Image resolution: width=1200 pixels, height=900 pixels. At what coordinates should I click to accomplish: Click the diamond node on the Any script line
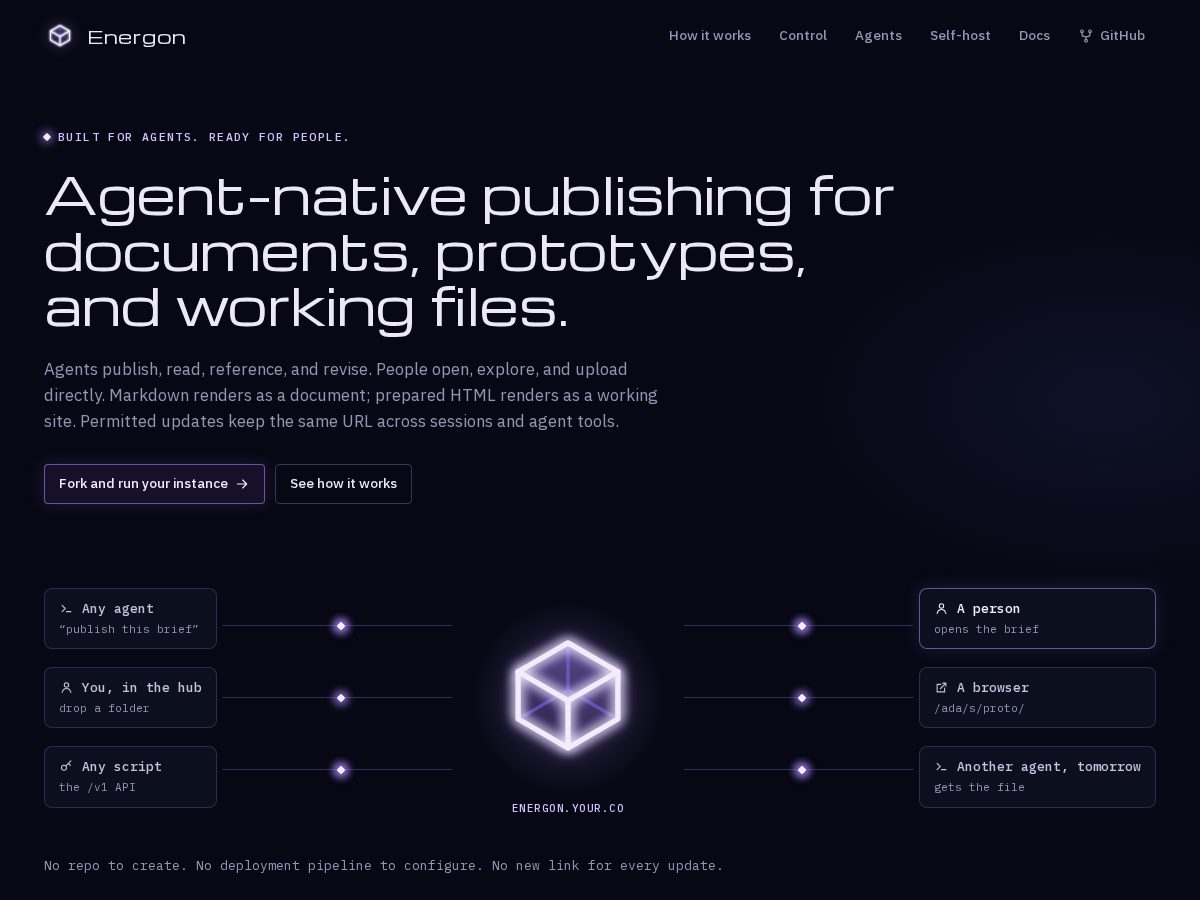(x=341, y=770)
